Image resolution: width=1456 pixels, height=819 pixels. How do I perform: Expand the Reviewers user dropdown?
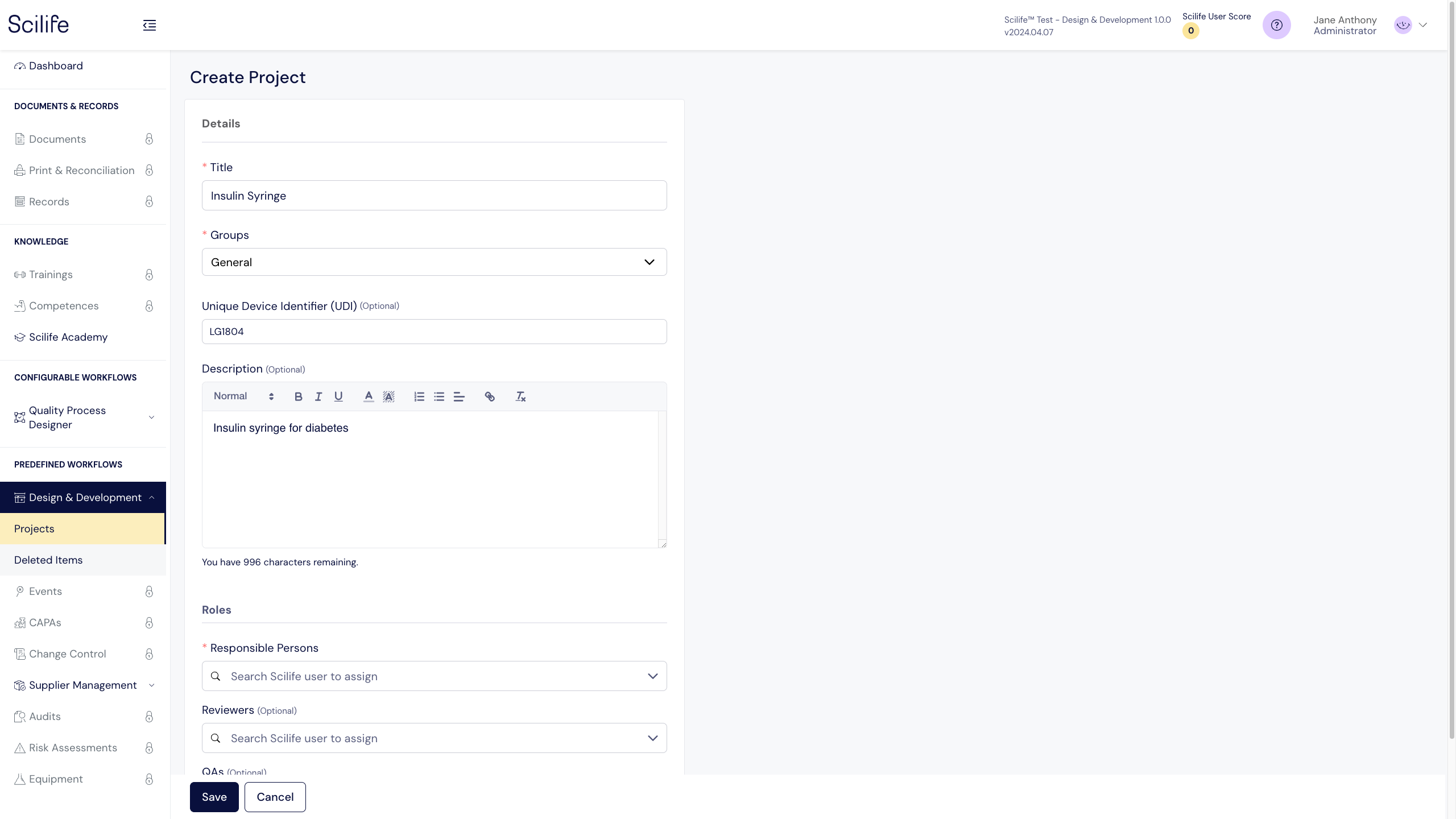coord(434,738)
